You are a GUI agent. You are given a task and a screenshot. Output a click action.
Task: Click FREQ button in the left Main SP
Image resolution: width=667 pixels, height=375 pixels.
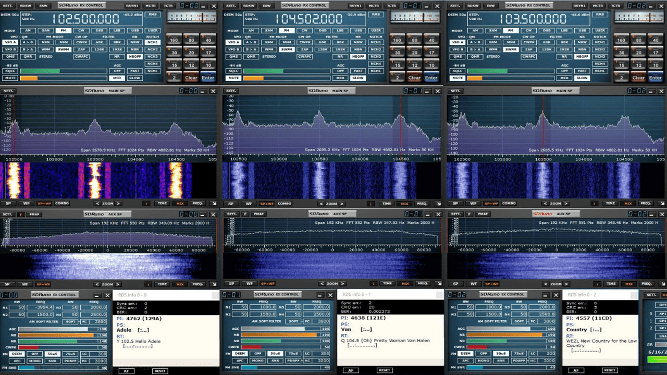198,204
